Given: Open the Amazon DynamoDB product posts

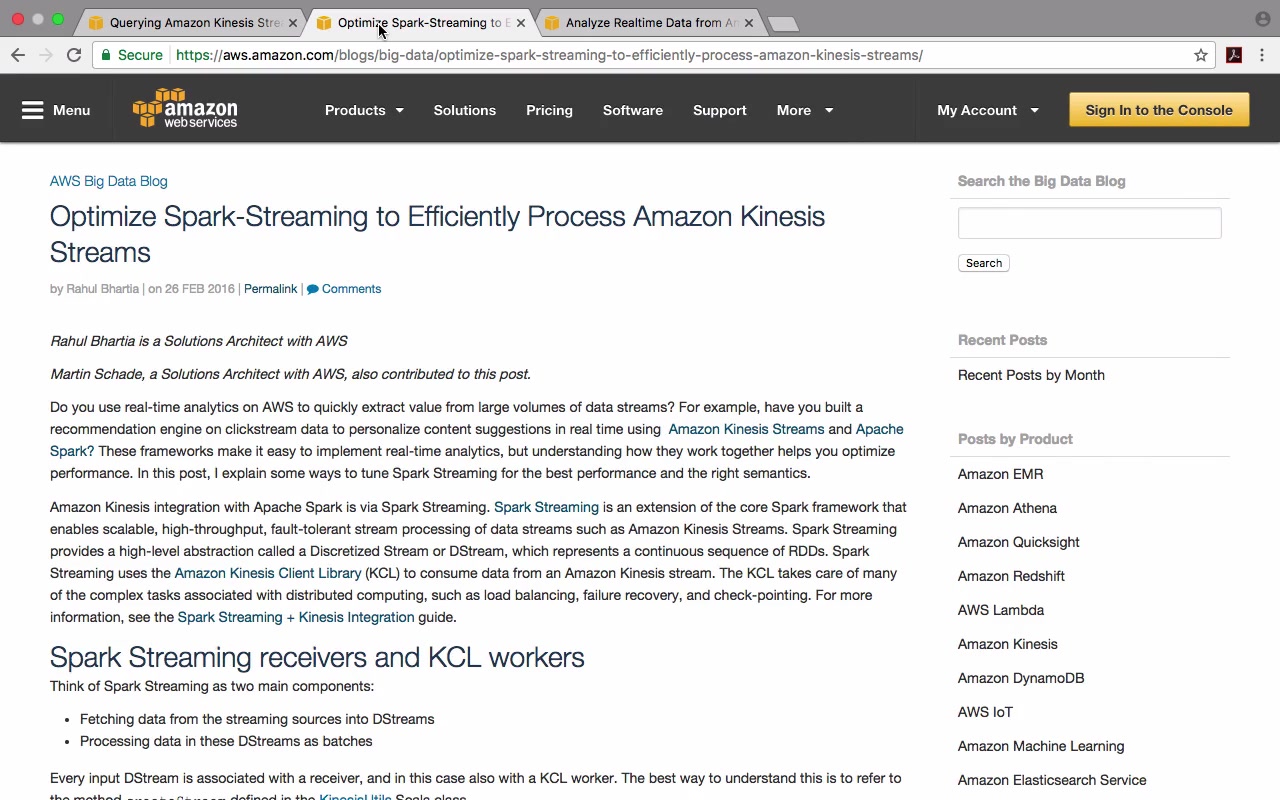Looking at the screenshot, I should pyautogui.click(x=1021, y=678).
